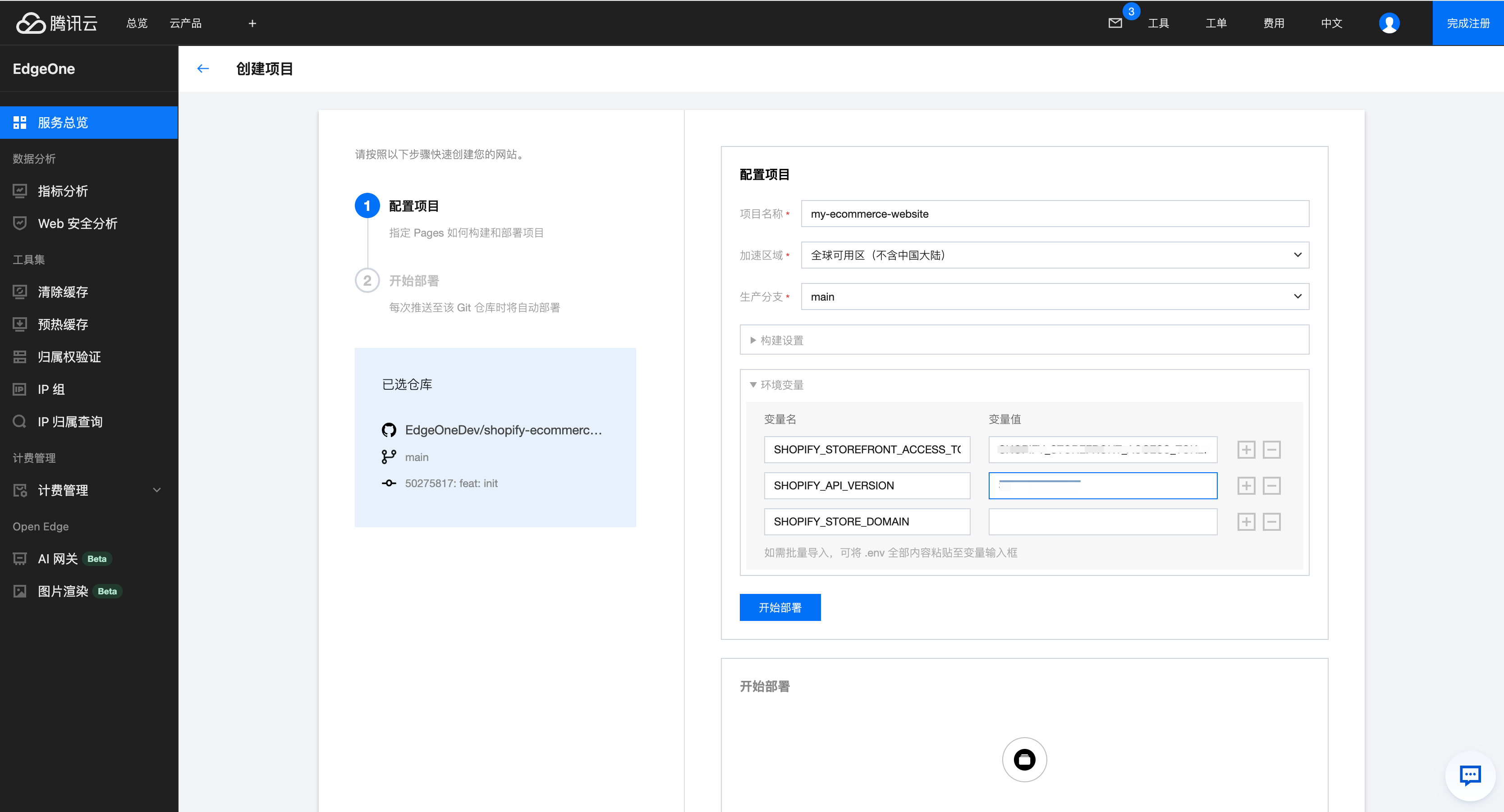Add row after SHOPIFY_API_VERSION variable
Image resolution: width=1504 pixels, height=812 pixels.
click(x=1246, y=486)
